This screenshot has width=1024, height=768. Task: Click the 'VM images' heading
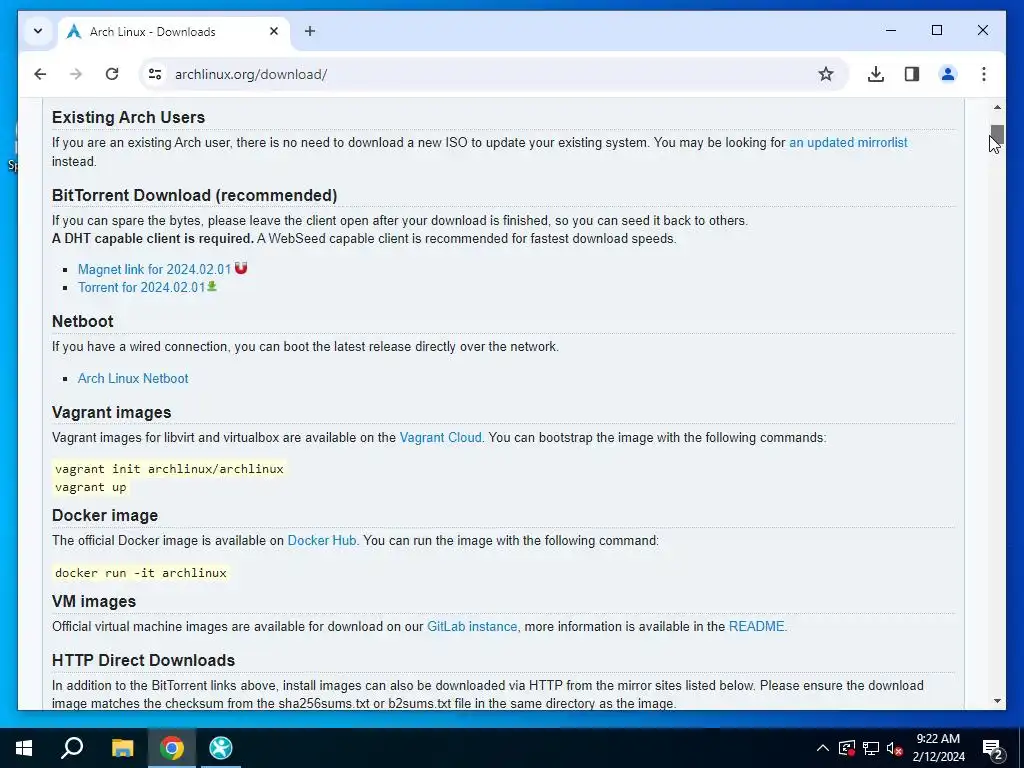tap(94, 601)
